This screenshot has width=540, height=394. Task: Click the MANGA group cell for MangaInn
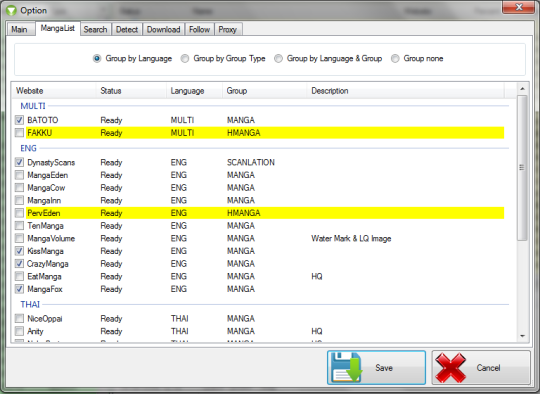pos(241,200)
